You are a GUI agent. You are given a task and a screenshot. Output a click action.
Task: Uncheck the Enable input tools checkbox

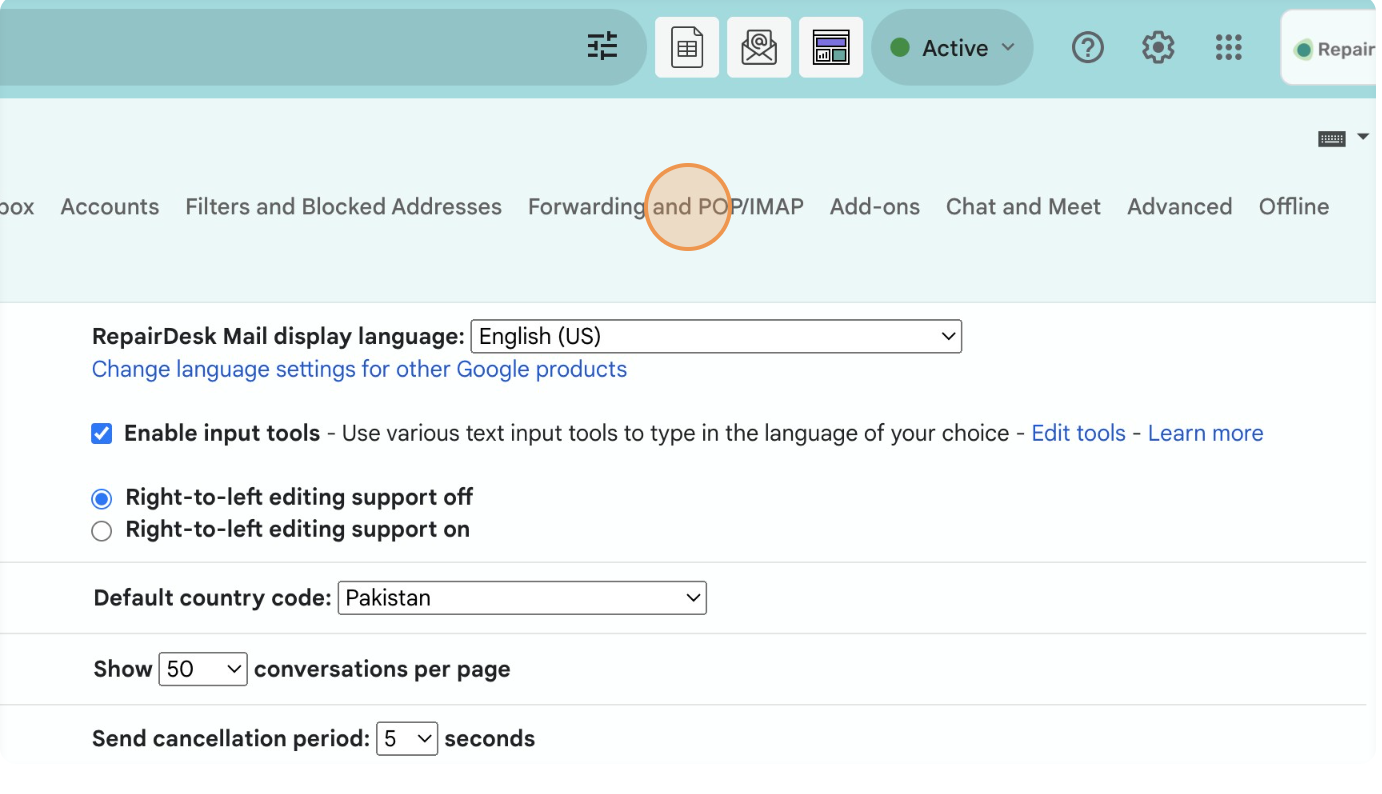coord(102,434)
